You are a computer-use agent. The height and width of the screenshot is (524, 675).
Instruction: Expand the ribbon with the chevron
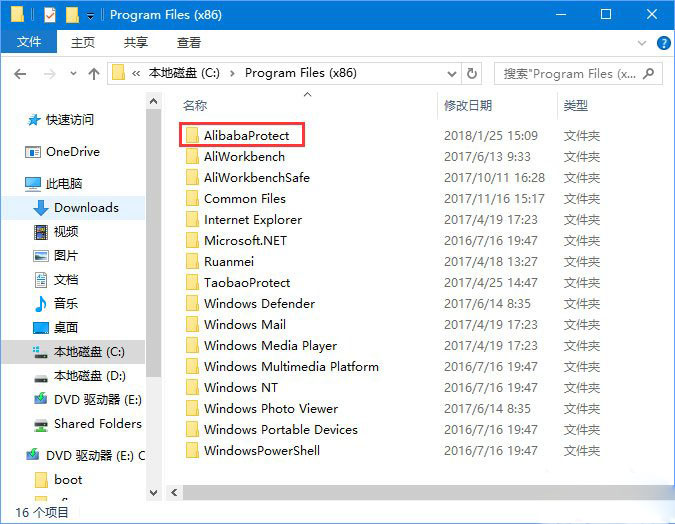(640, 42)
